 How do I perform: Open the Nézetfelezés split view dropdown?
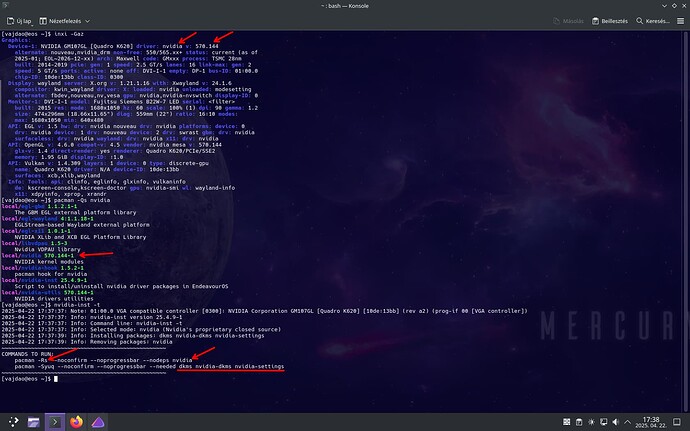pos(64,21)
